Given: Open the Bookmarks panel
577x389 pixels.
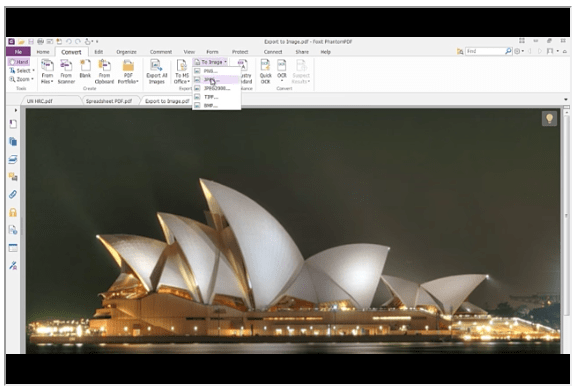Looking at the screenshot, I should (13, 124).
